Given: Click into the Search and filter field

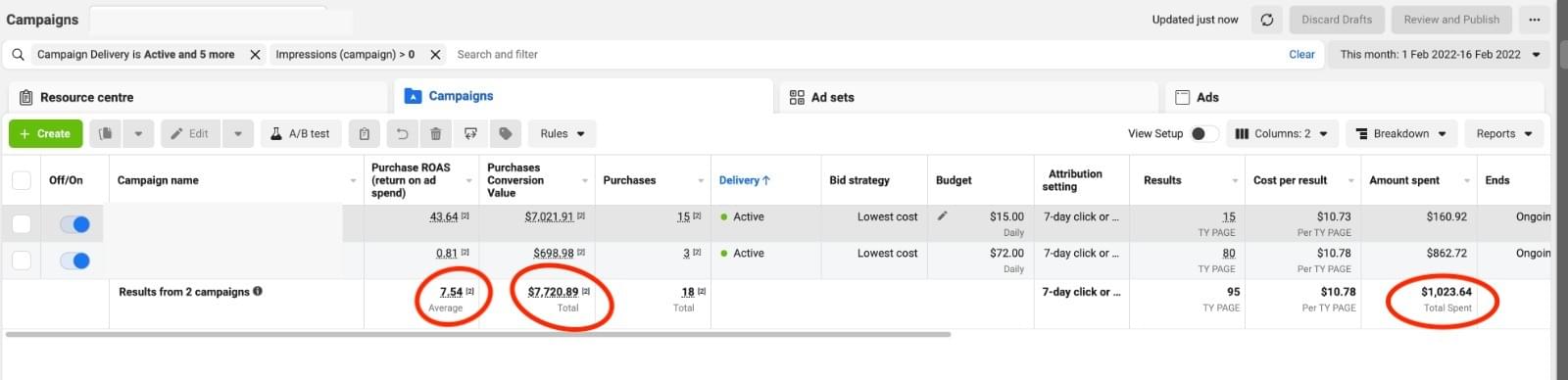Looking at the screenshot, I should click(x=867, y=55).
